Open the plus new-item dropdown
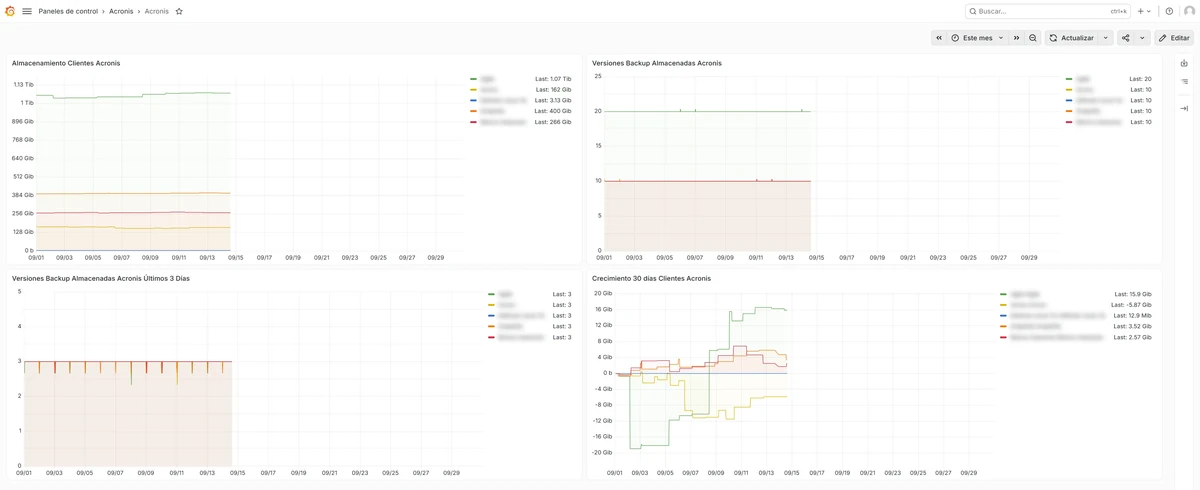The height and width of the screenshot is (490, 1200). (x=1144, y=11)
